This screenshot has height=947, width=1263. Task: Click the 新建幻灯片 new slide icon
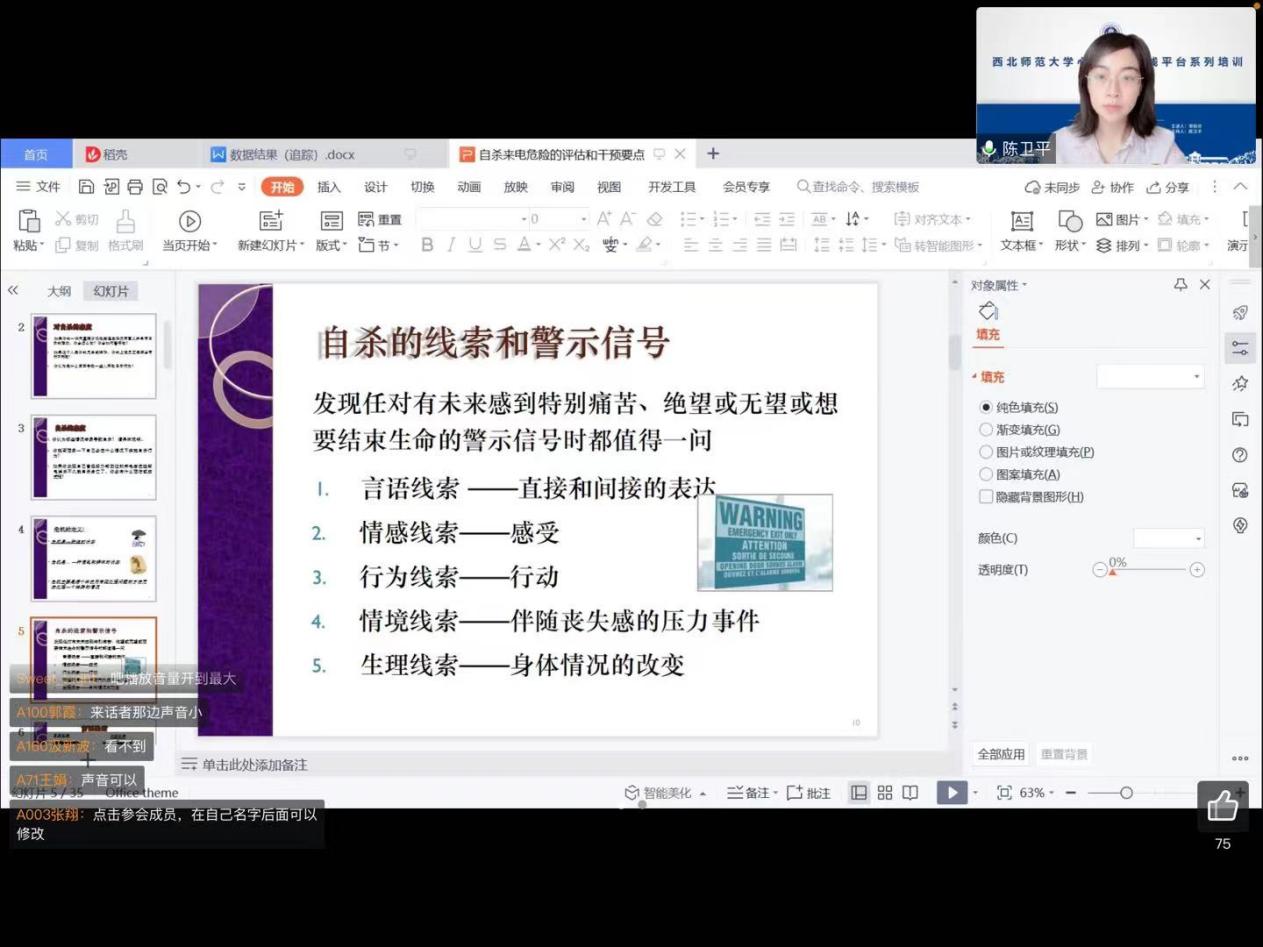pos(270,221)
